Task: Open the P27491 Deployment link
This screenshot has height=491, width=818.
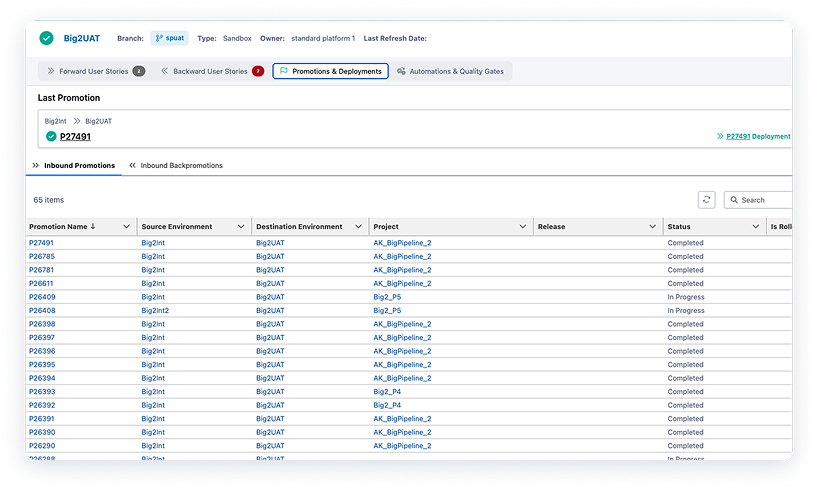Action: tap(754, 136)
